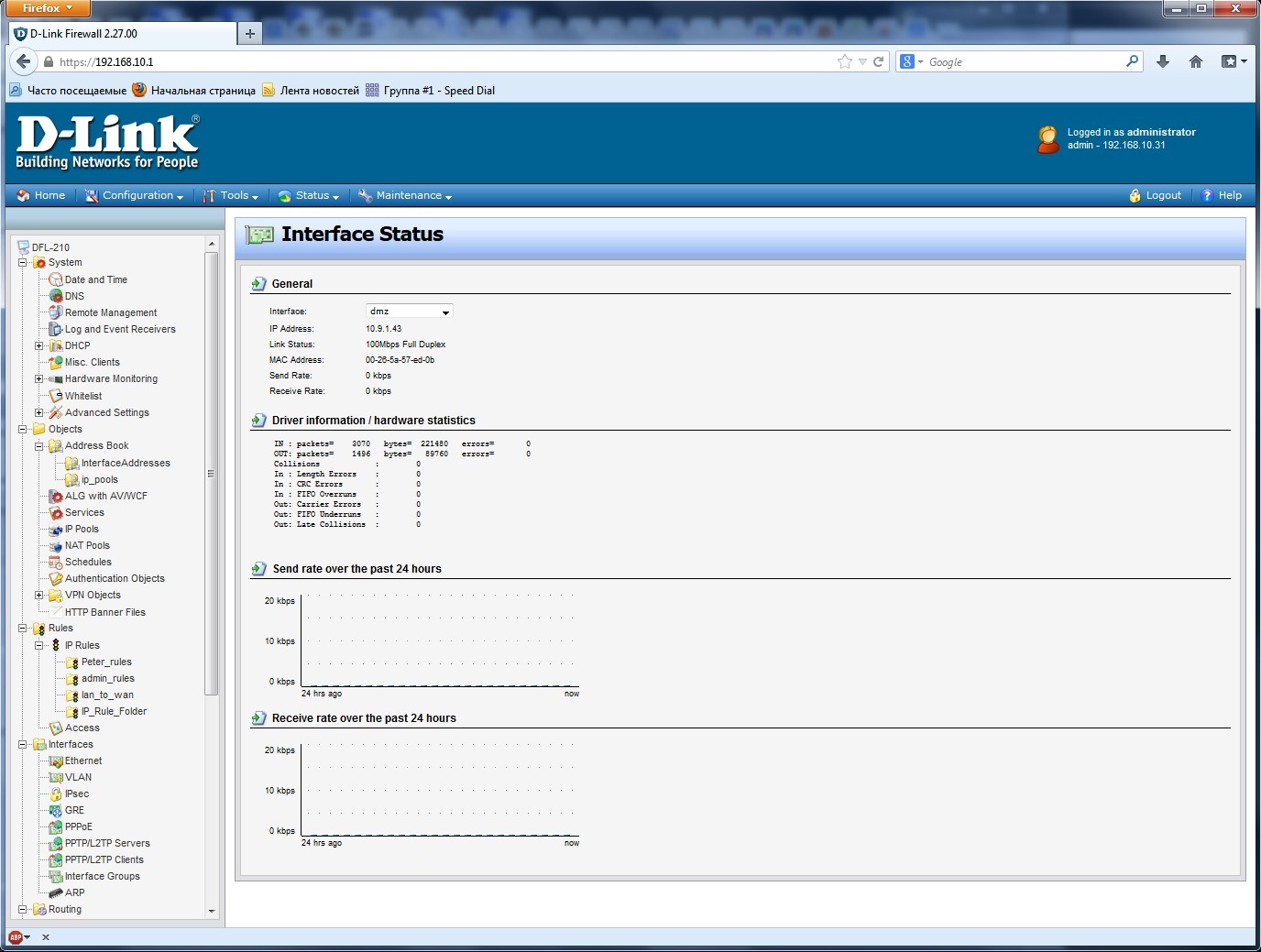Select the D-Link Firewall 2.27.00 tab

(x=123, y=34)
